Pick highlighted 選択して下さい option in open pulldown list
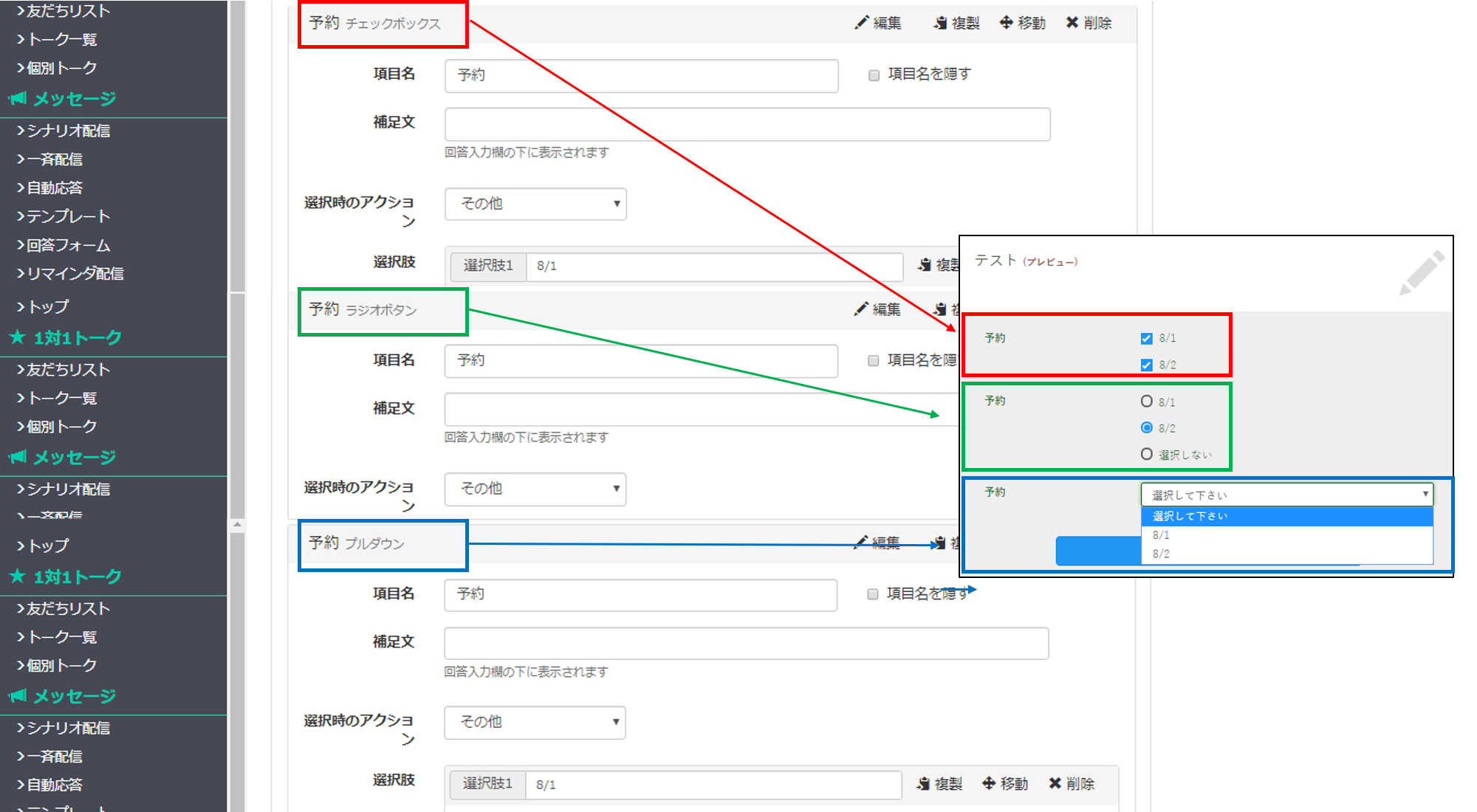 pyautogui.click(x=1286, y=516)
